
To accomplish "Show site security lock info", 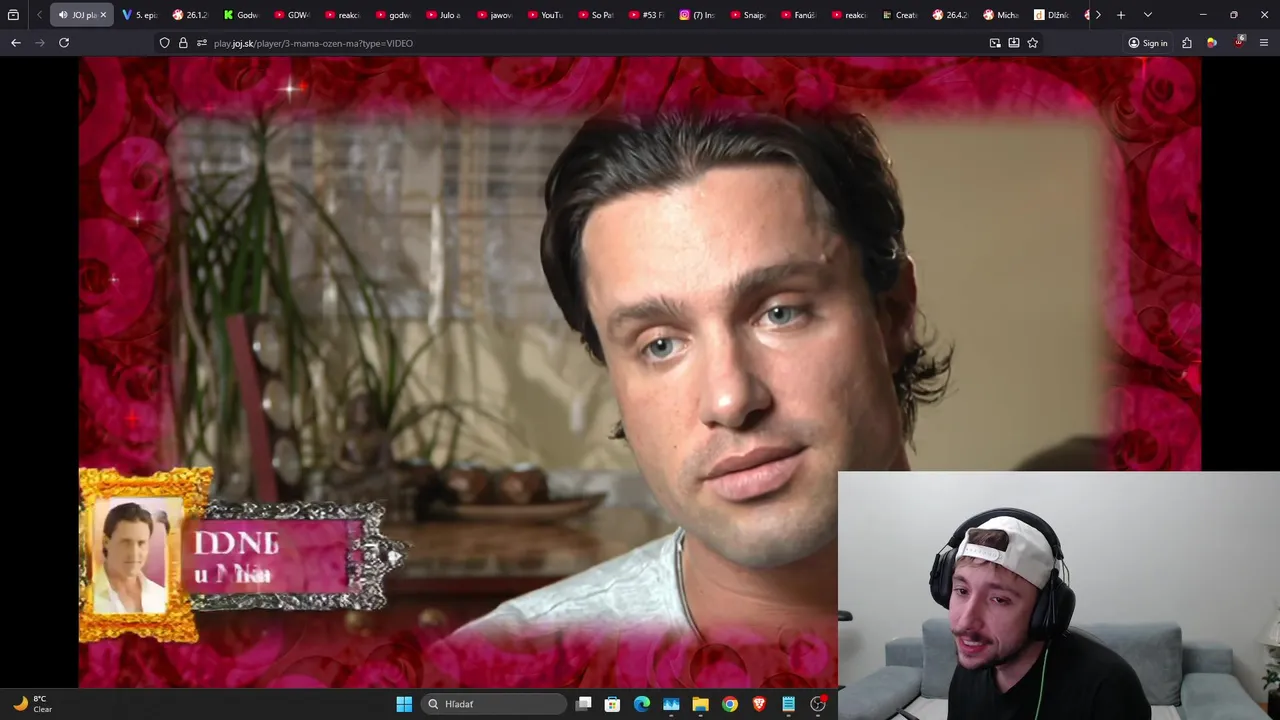I will (183, 43).
